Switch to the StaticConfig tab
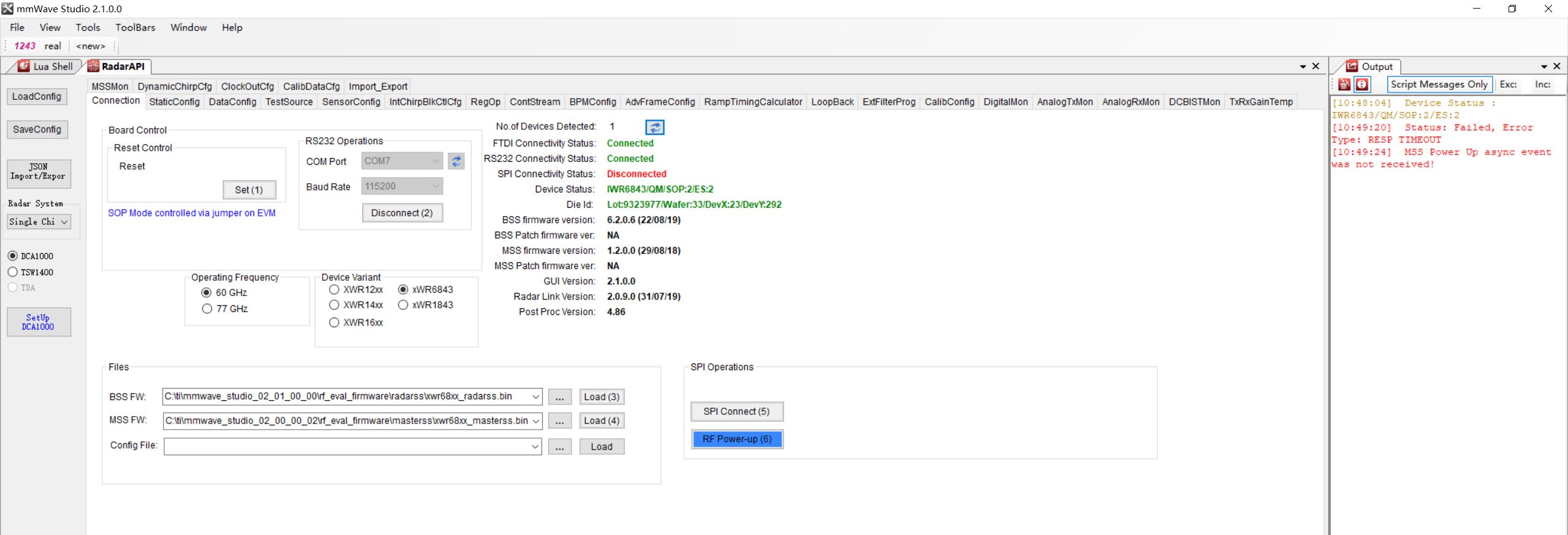Viewport: 1568px width, 535px height. pos(175,102)
